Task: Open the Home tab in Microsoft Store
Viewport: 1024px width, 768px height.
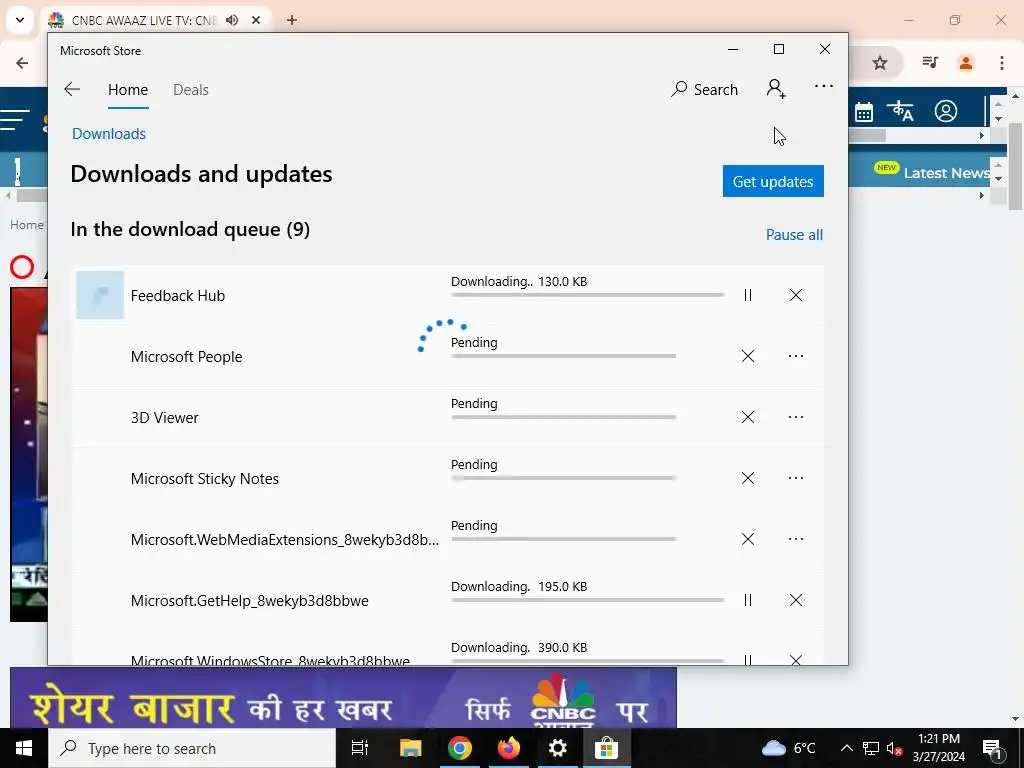Action: pos(128,89)
